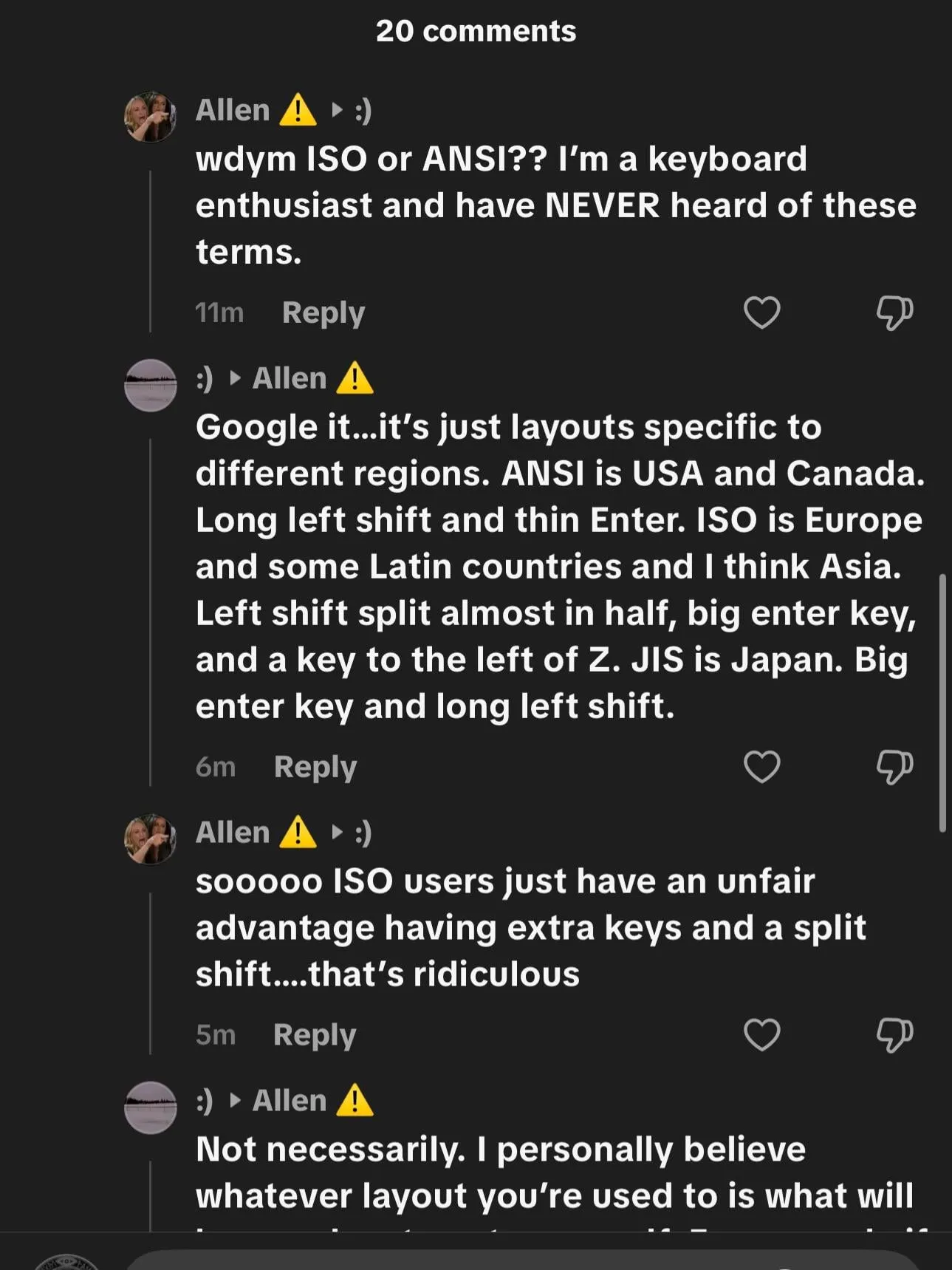Open Allen's avatar on the first comment
952x1270 pixels.
[x=151, y=117]
